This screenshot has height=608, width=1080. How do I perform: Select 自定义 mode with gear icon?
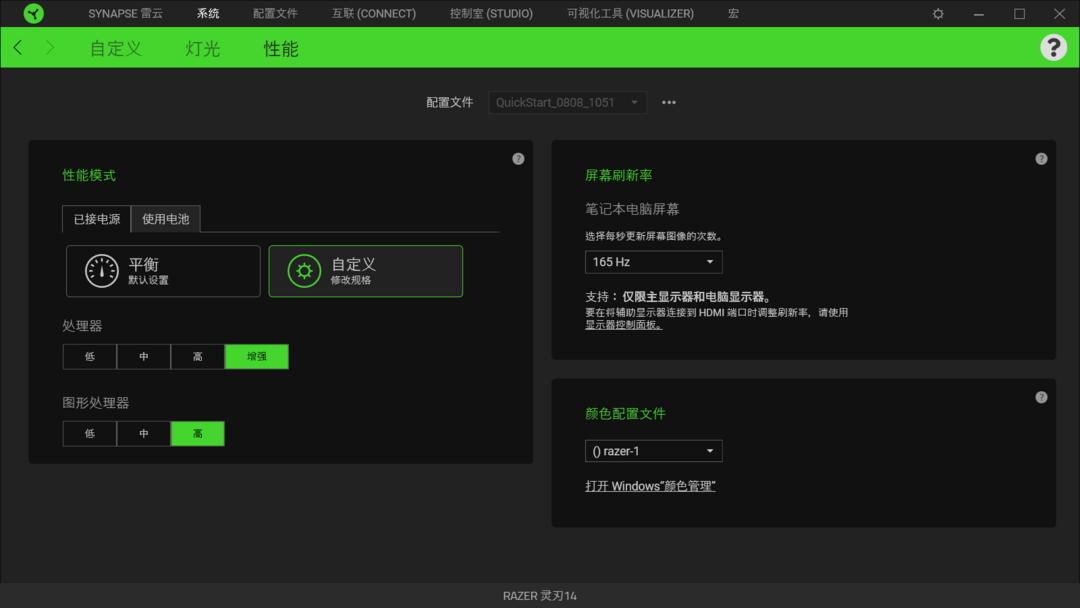[365, 270]
